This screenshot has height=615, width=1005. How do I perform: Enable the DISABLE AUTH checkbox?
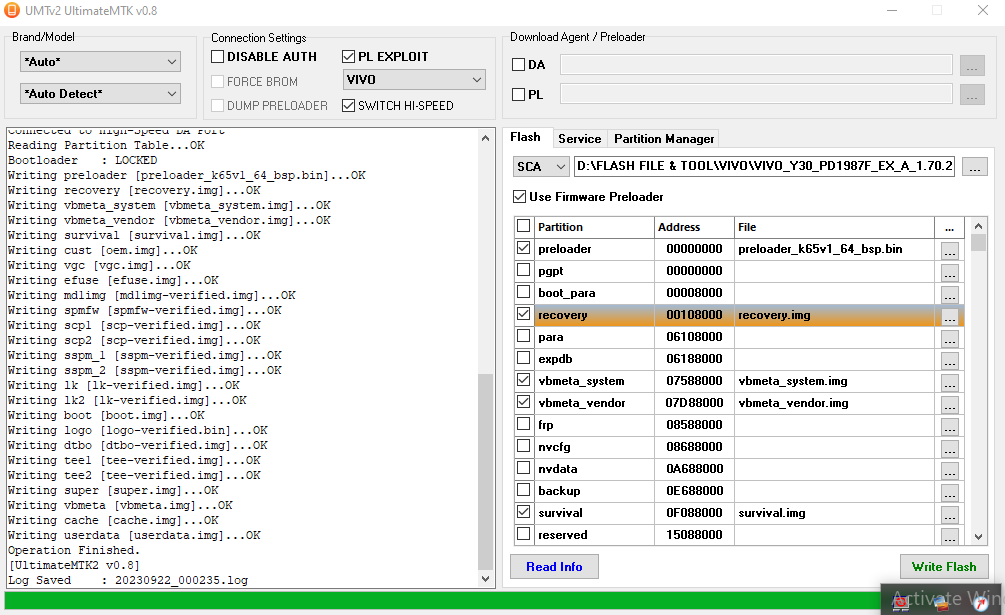tap(218, 57)
